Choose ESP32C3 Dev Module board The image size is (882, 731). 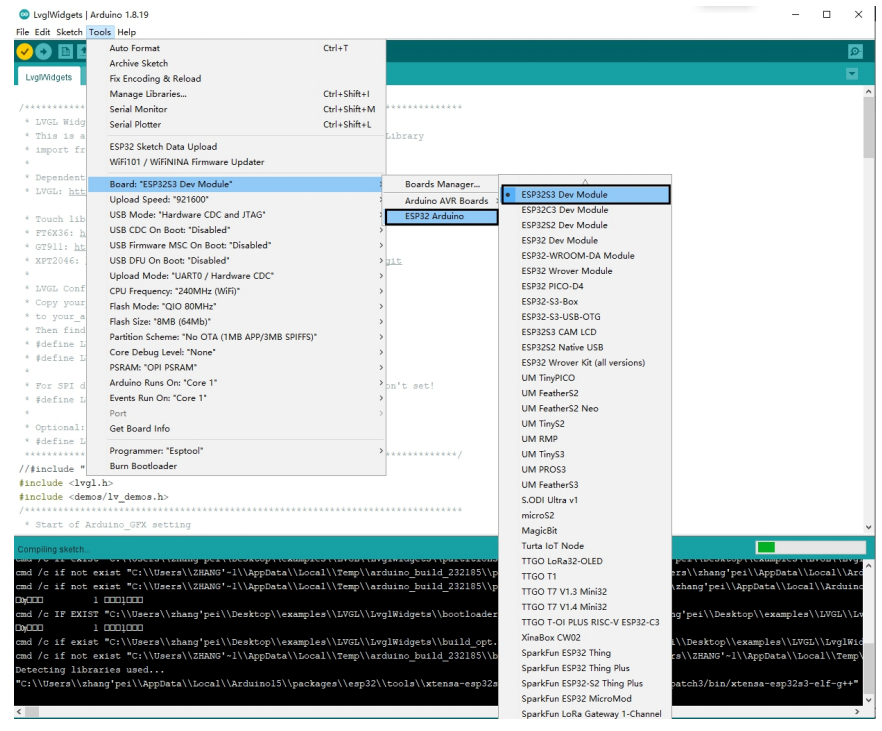[564, 210]
